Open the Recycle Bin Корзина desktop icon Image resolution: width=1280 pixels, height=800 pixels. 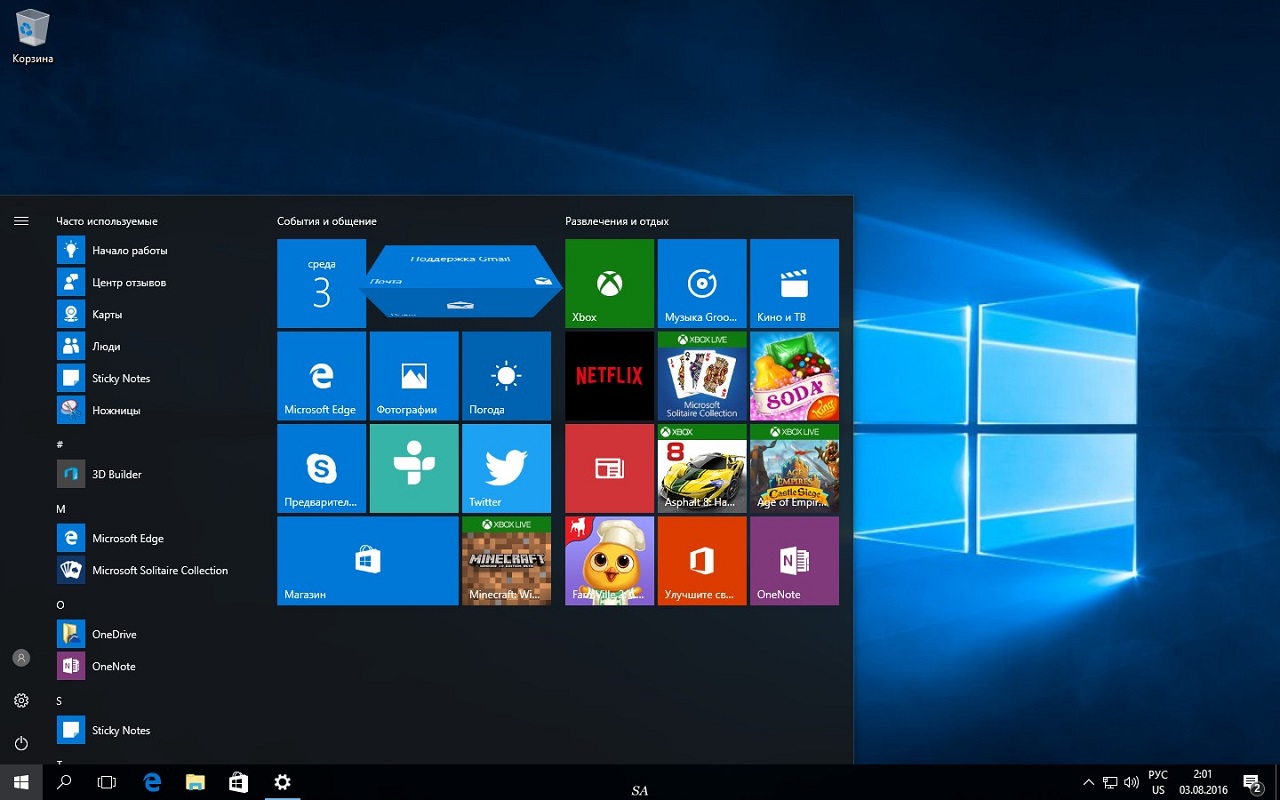(33, 36)
